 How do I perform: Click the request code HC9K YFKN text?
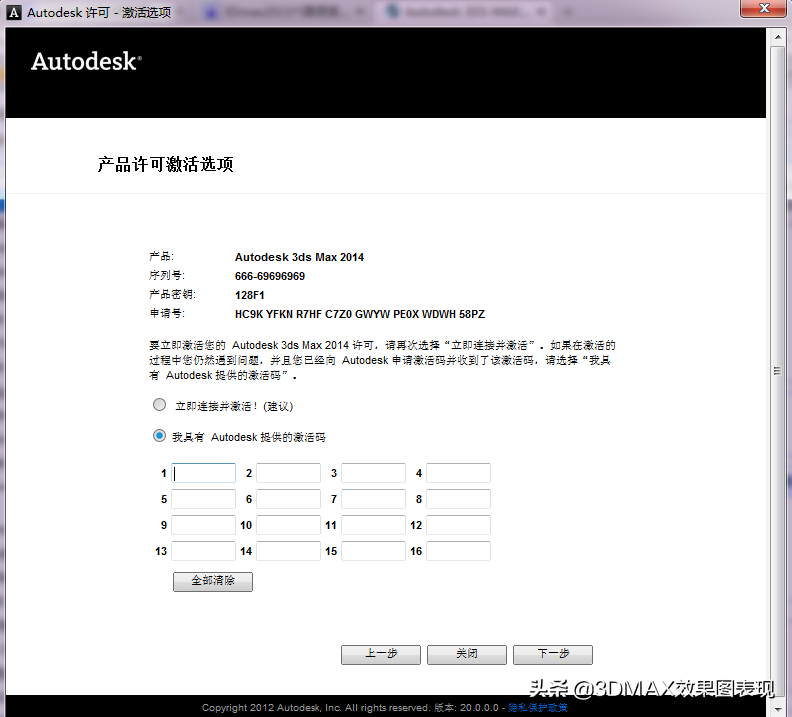click(360, 314)
